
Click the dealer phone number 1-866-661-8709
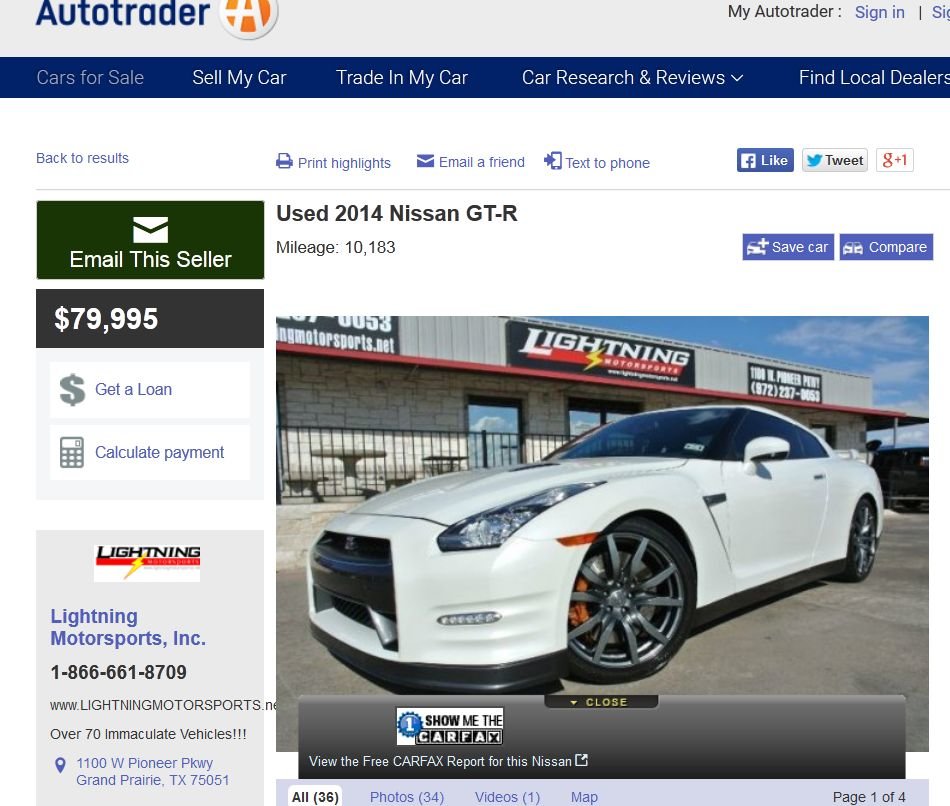[119, 672]
